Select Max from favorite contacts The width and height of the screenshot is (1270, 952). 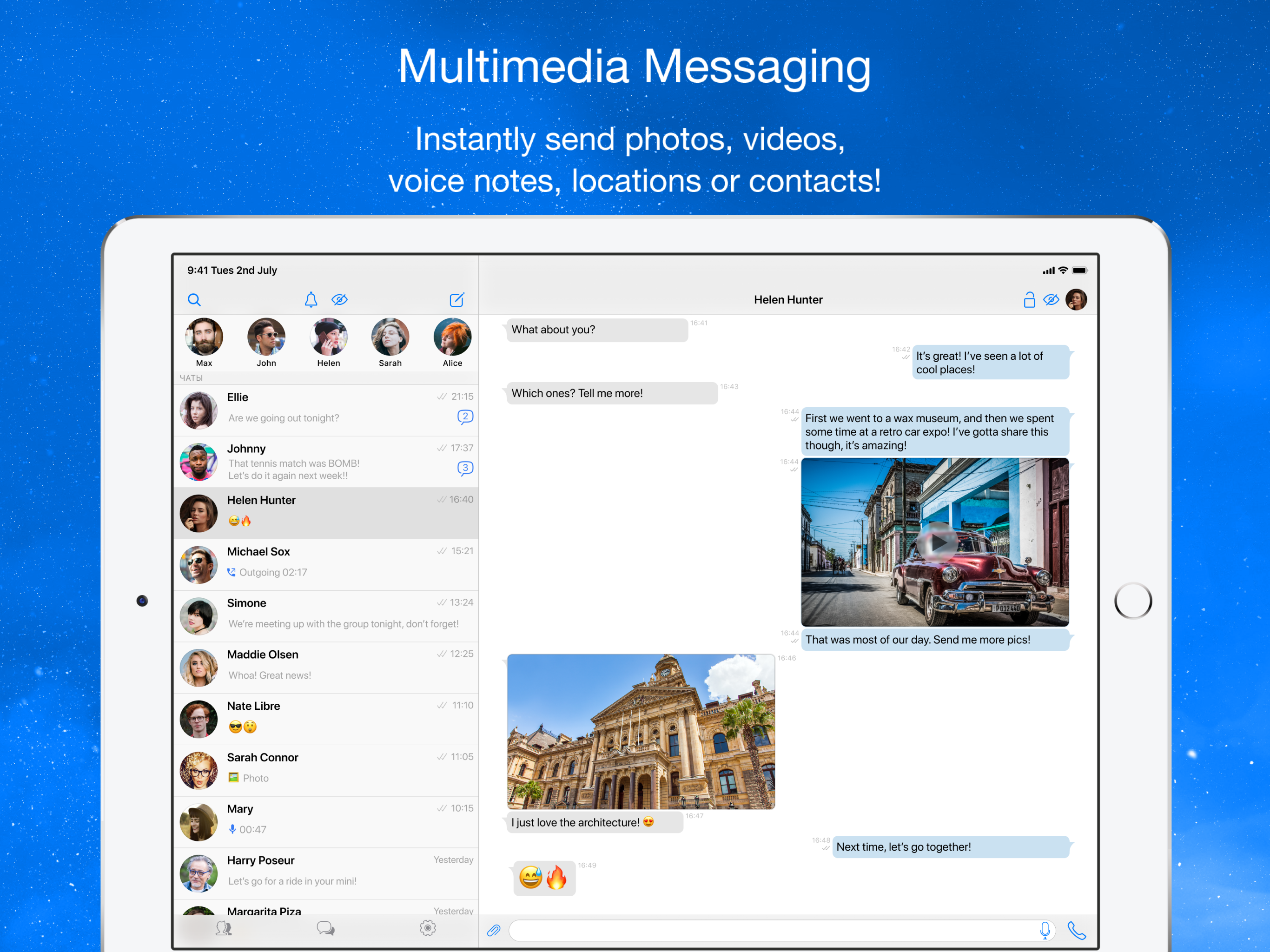pyautogui.click(x=204, y=343)
